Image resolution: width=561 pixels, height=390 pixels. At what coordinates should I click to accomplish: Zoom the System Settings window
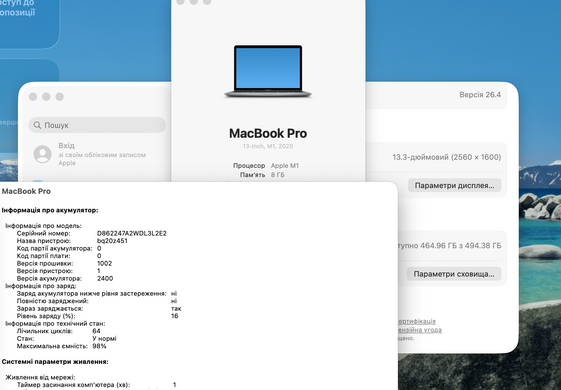point(59,97)
